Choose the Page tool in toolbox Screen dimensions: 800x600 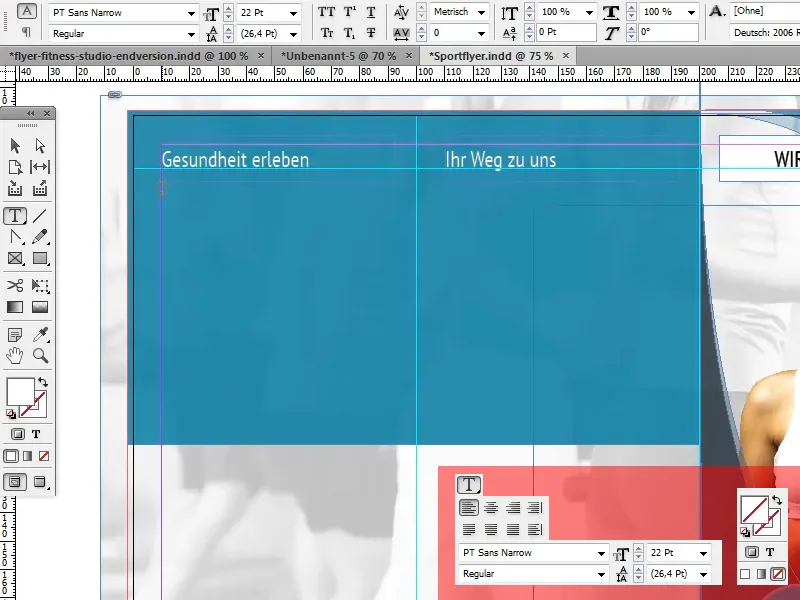coord(15,167)
